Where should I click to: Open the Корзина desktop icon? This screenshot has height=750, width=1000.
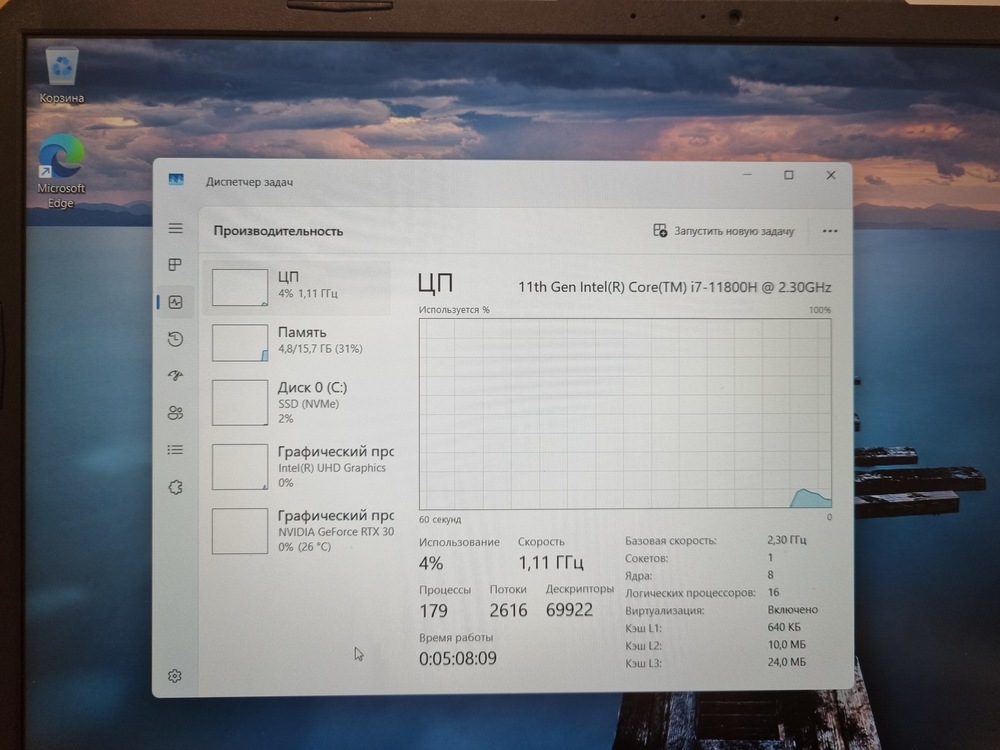62,75
